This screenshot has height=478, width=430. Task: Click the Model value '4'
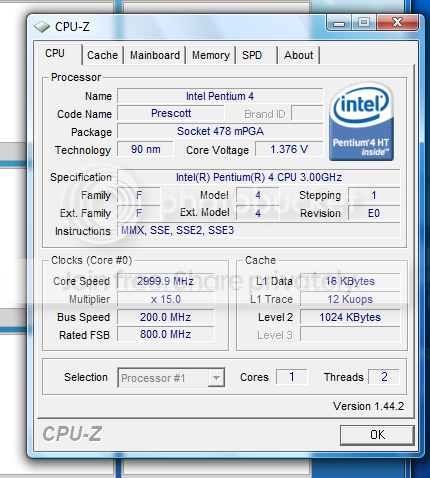point(258,195)
